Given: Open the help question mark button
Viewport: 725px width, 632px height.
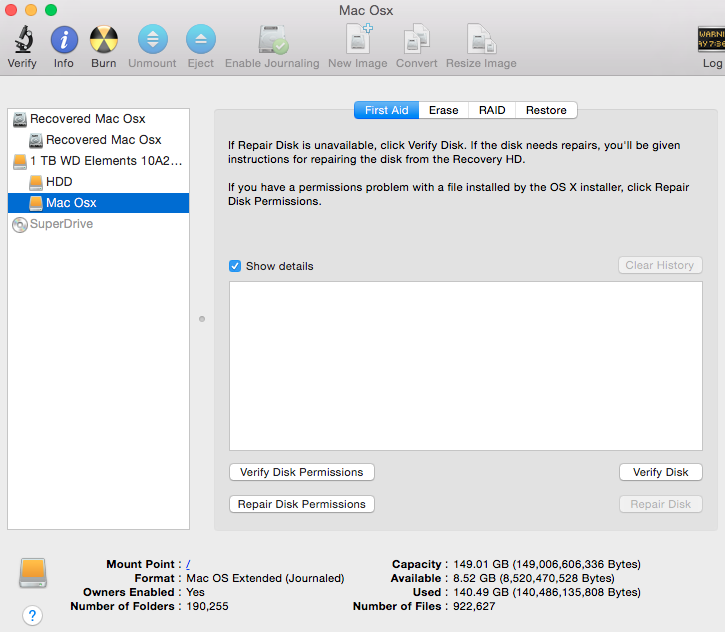Looking at the screenshot, I should click(32, 615).
